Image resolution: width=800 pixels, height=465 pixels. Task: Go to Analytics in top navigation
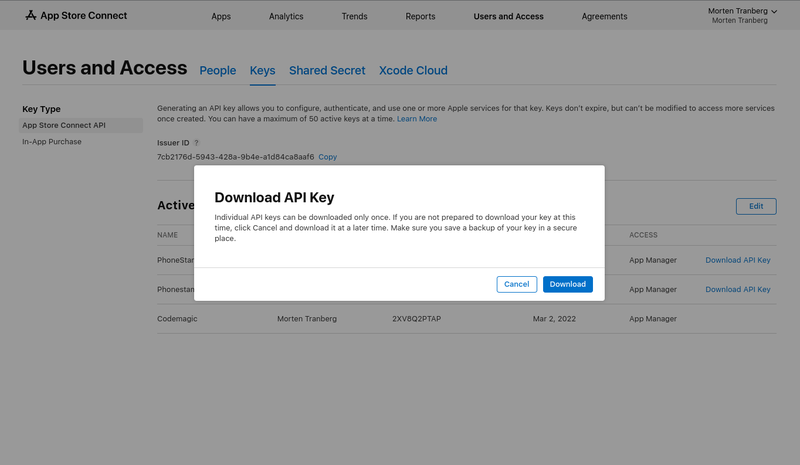[286, 16]
